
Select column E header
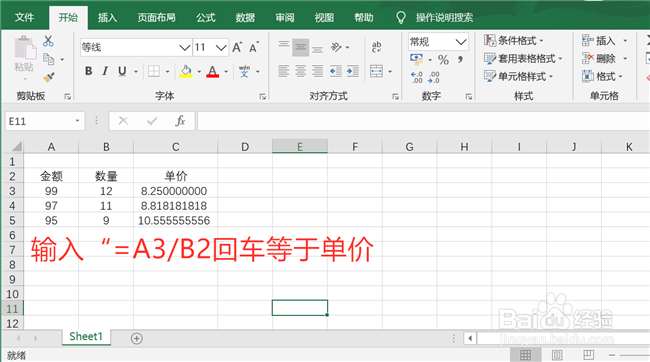[x=300, y=147]
